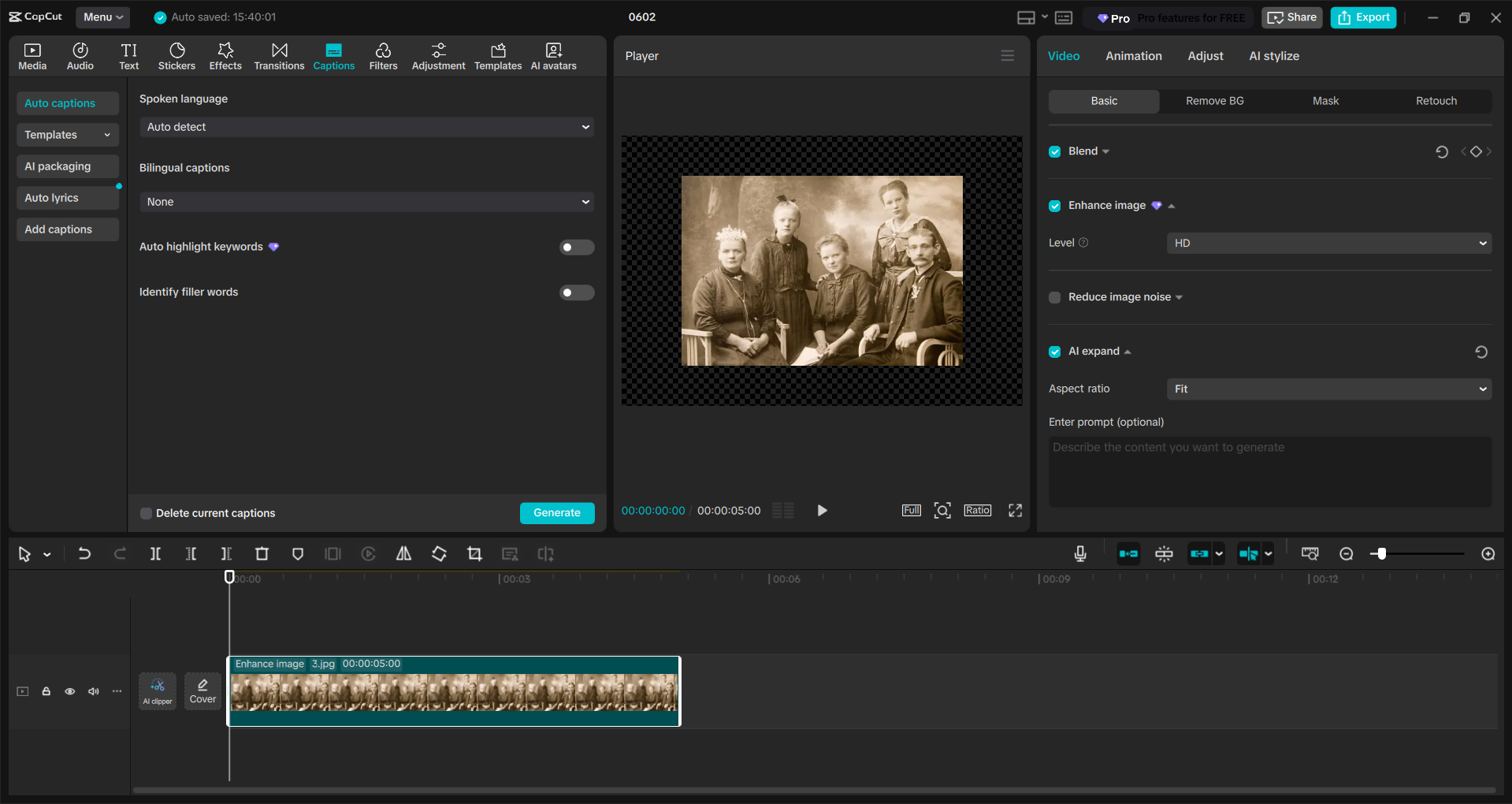Check the Reduce image noise option
The height and width of the screenshot is (804, 1512).
click(x=1054, y=297)
